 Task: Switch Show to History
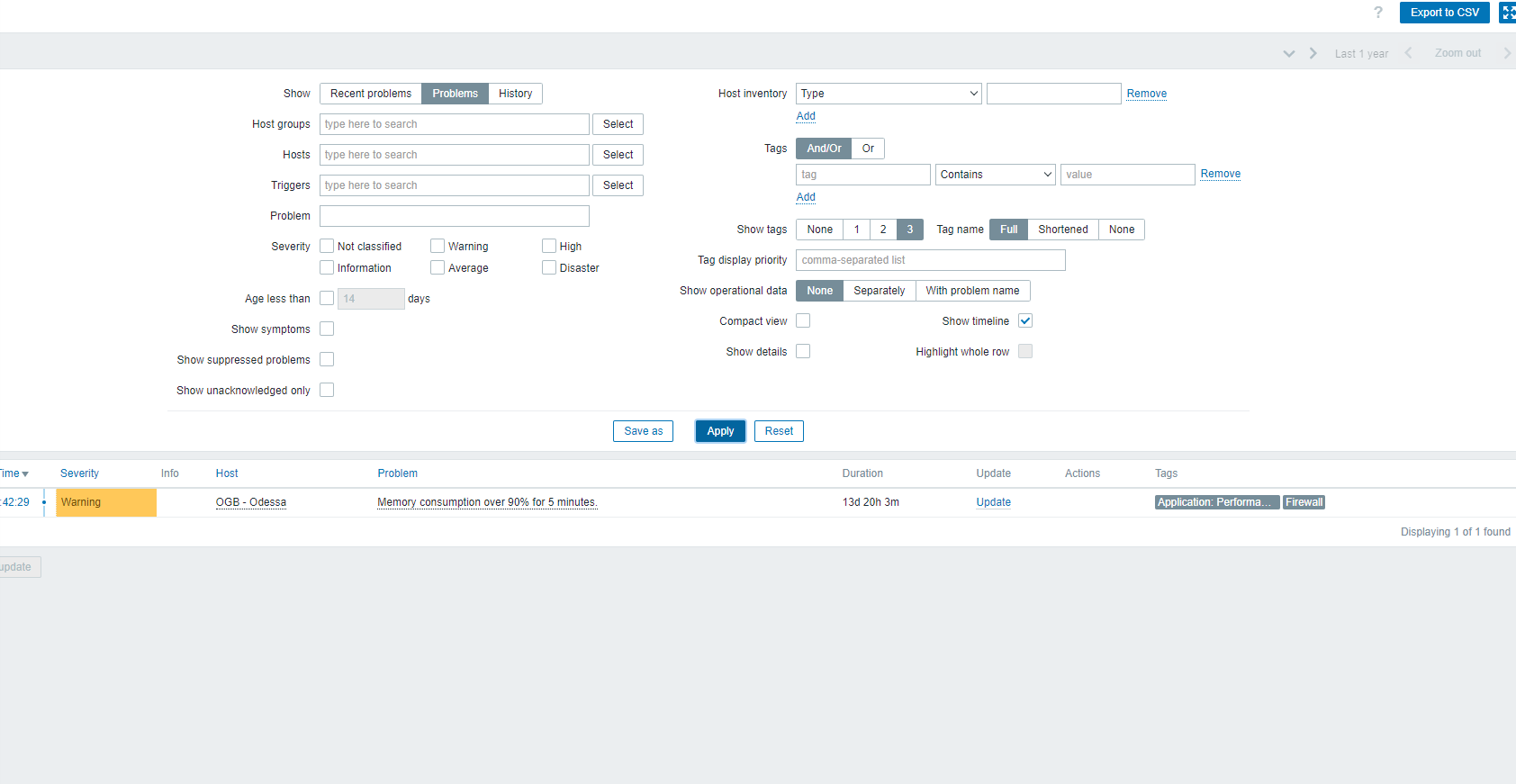516,94
